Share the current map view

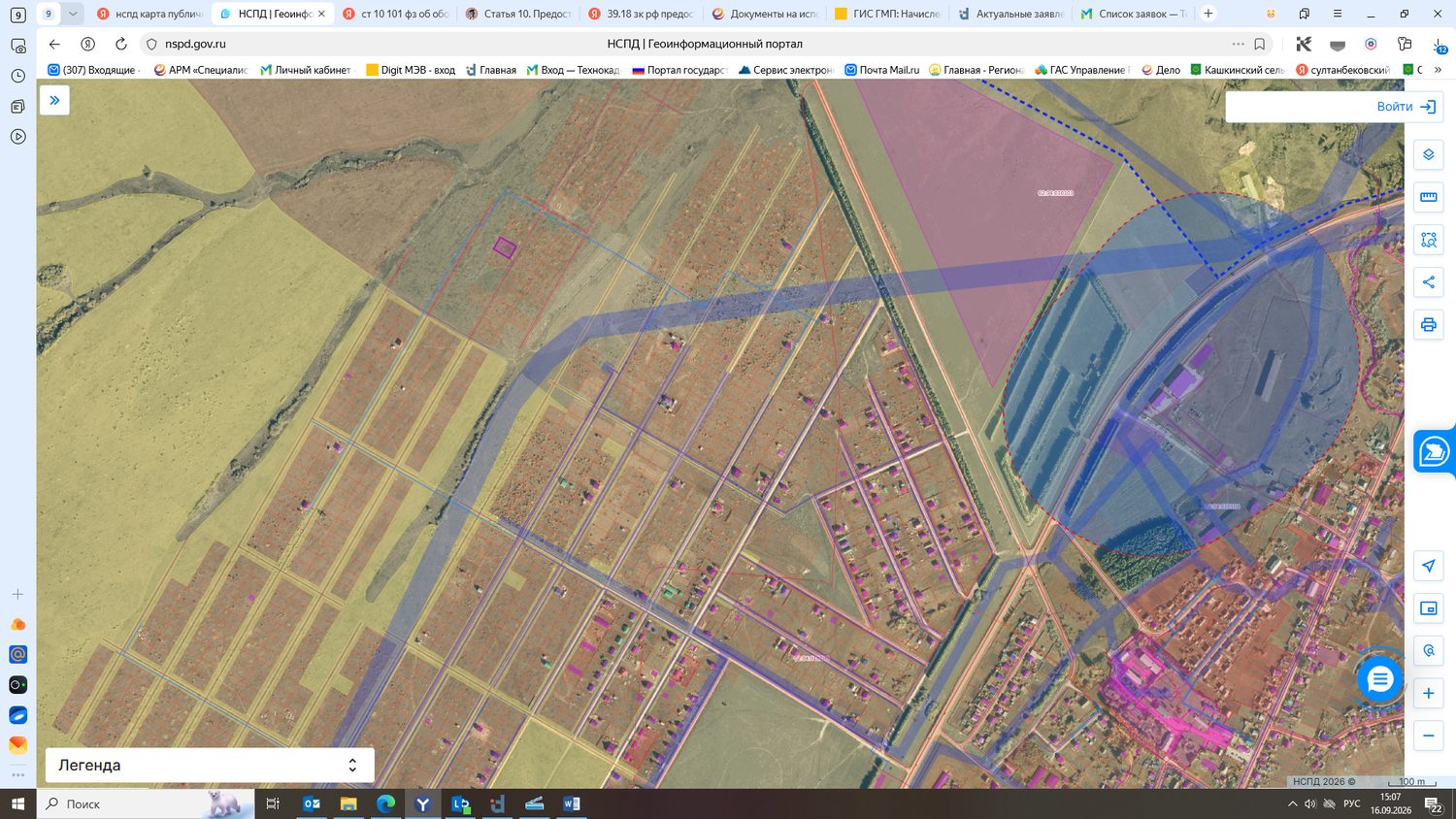pos(1428,282)
